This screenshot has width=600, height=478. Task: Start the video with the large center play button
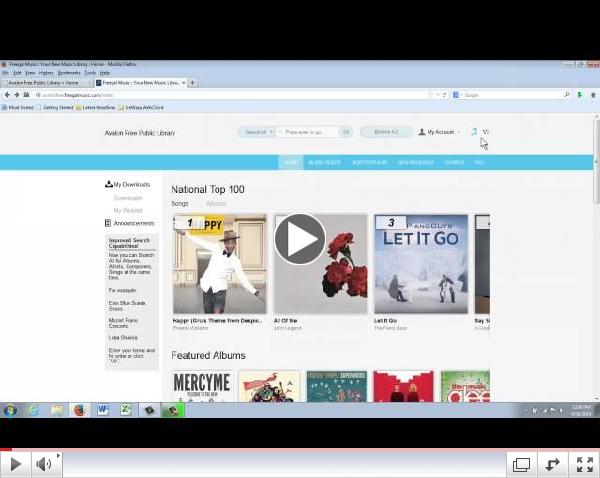(300, 239)
